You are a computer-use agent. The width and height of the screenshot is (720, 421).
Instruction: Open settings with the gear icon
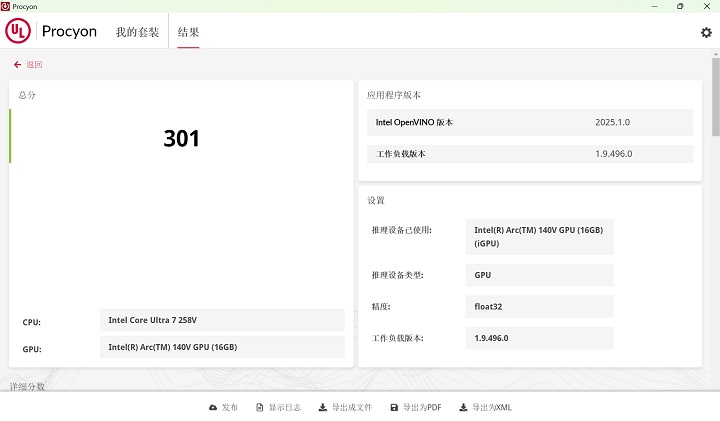pos(706,32)
